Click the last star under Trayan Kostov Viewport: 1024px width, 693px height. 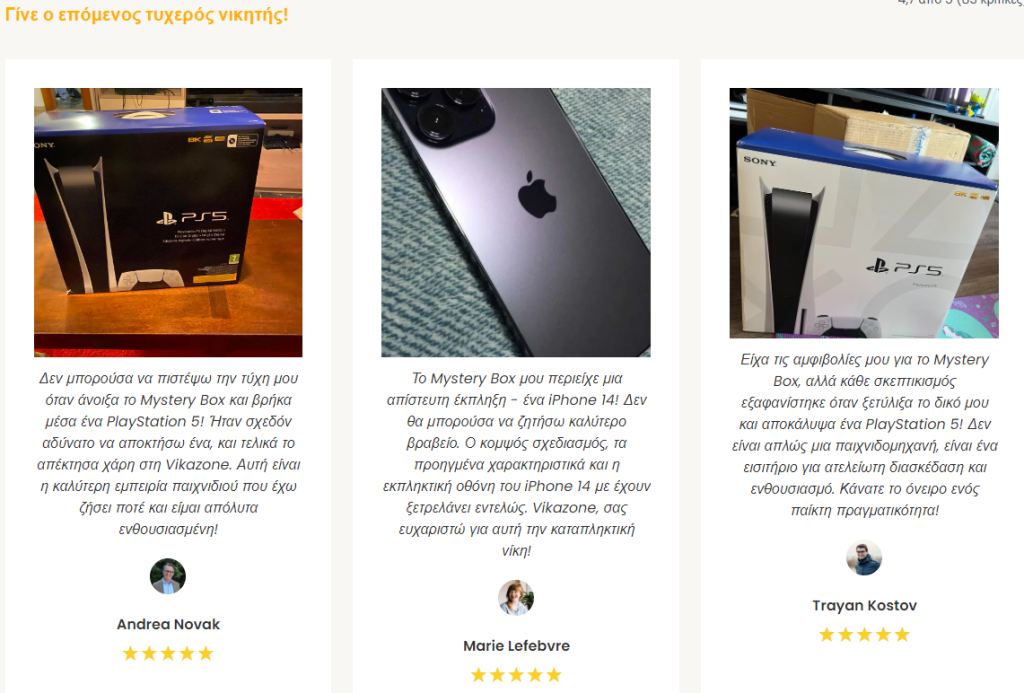coord(902,634)
